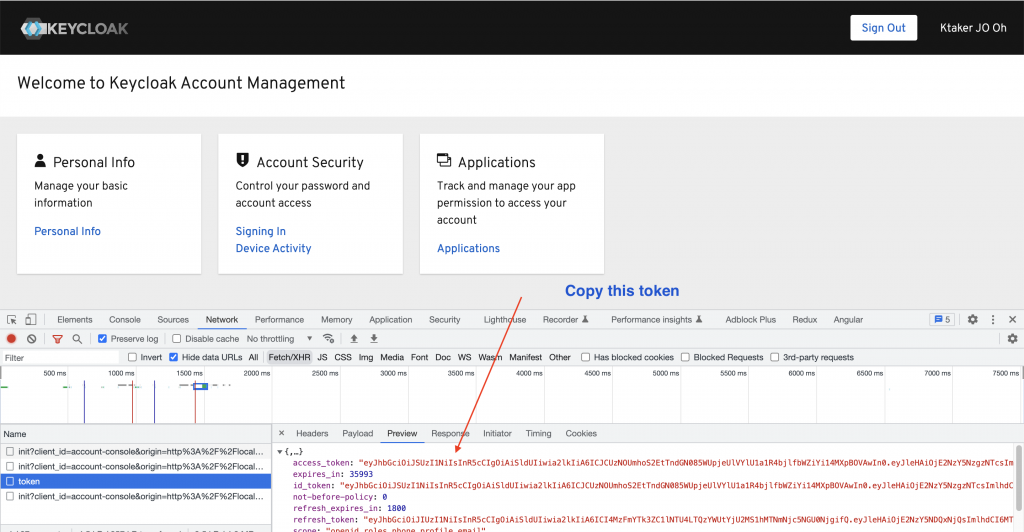Filter requests by Fetch/XHR
This screenshot has height=532, width=1024.
[x=289, y=357]
